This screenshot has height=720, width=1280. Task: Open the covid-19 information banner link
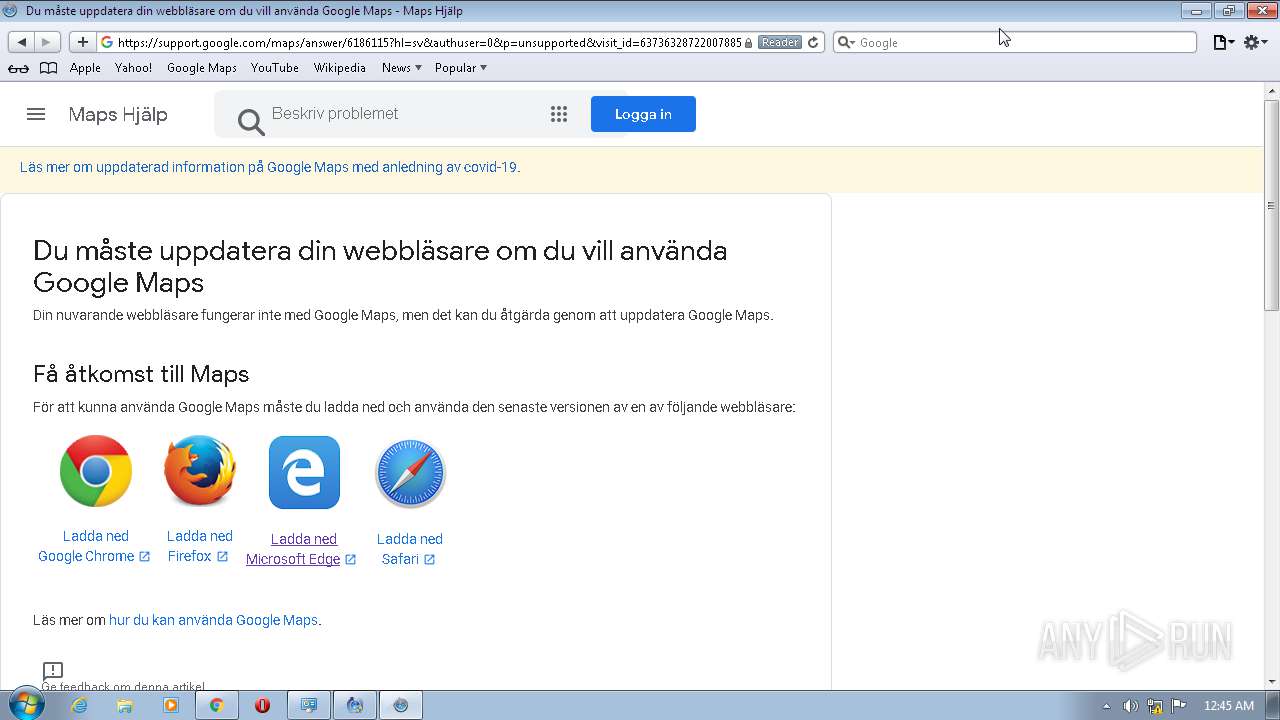point(269,167)
